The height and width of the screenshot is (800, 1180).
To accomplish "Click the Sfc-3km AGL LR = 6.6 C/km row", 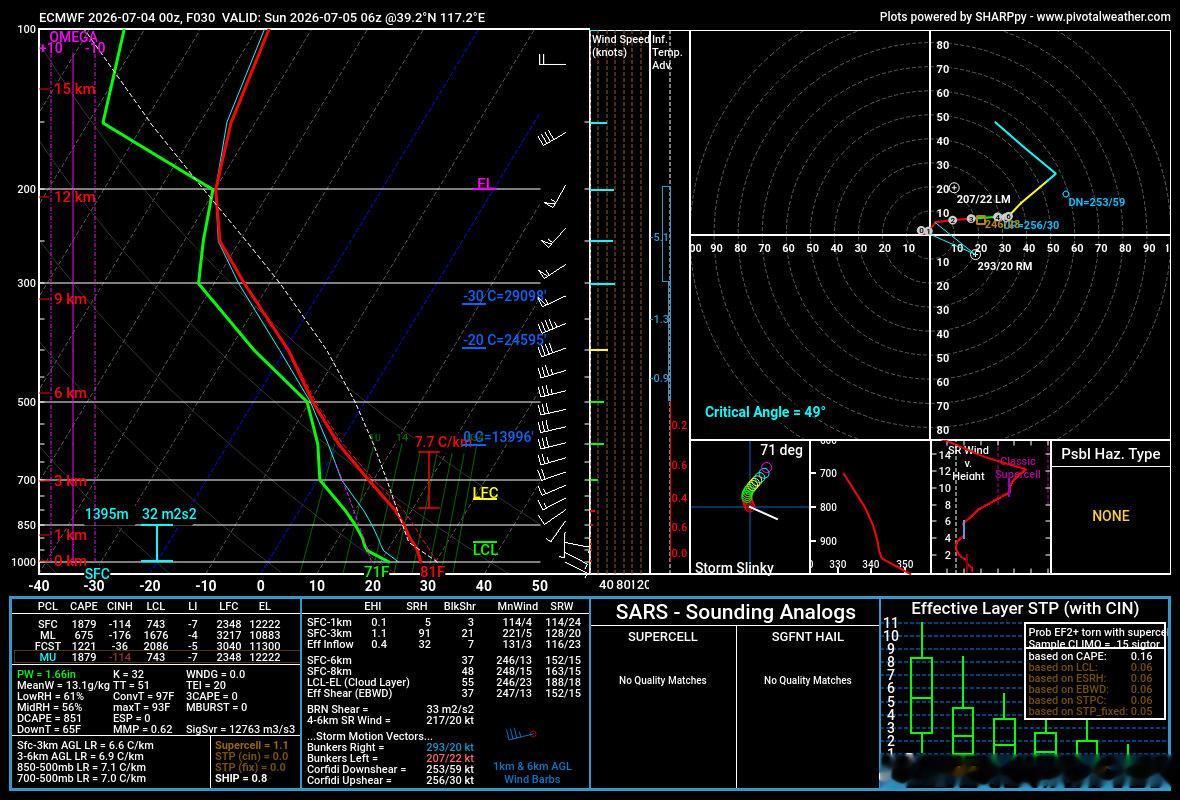I will pyautogui.click(x=85, y=746).
